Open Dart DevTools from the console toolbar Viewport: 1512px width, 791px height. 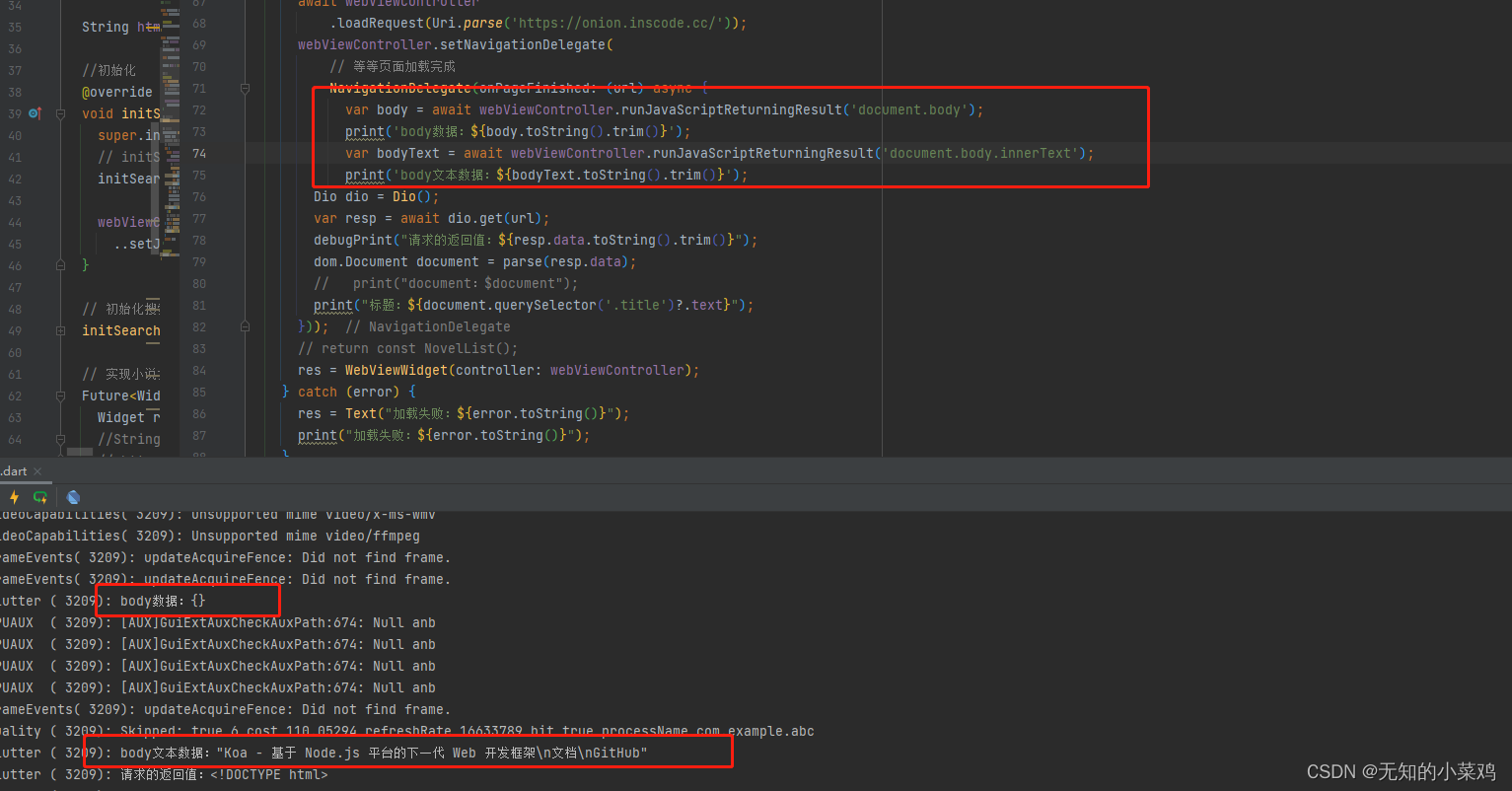click(x=73, y=497)
